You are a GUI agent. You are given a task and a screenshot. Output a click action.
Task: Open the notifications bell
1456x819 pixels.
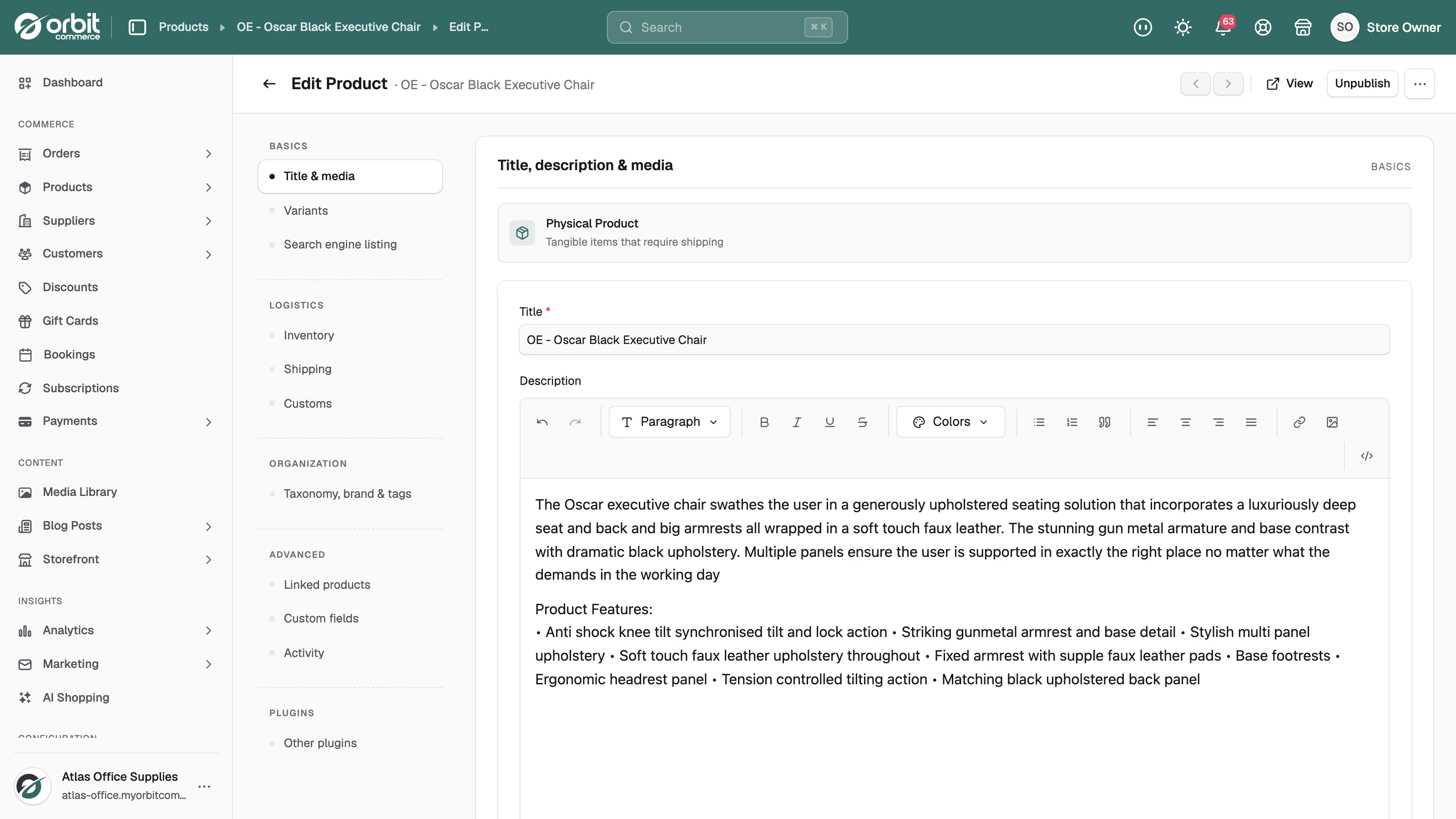(1223, 27)
